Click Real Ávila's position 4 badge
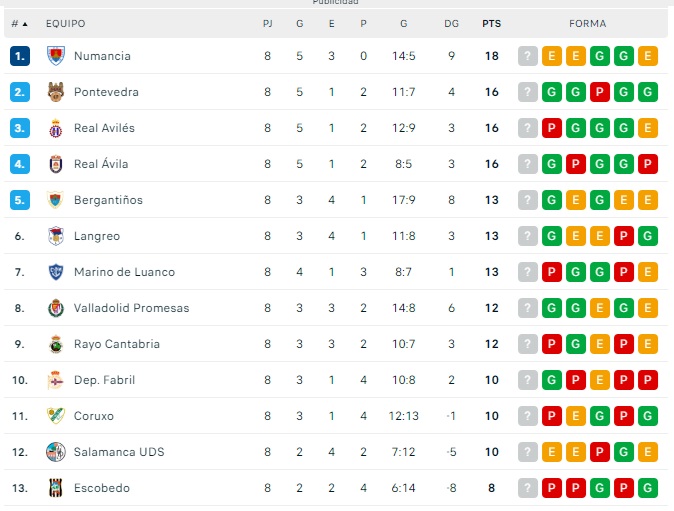Image resolution: width=674 pixels, height=511 pixels. point(20,164)
